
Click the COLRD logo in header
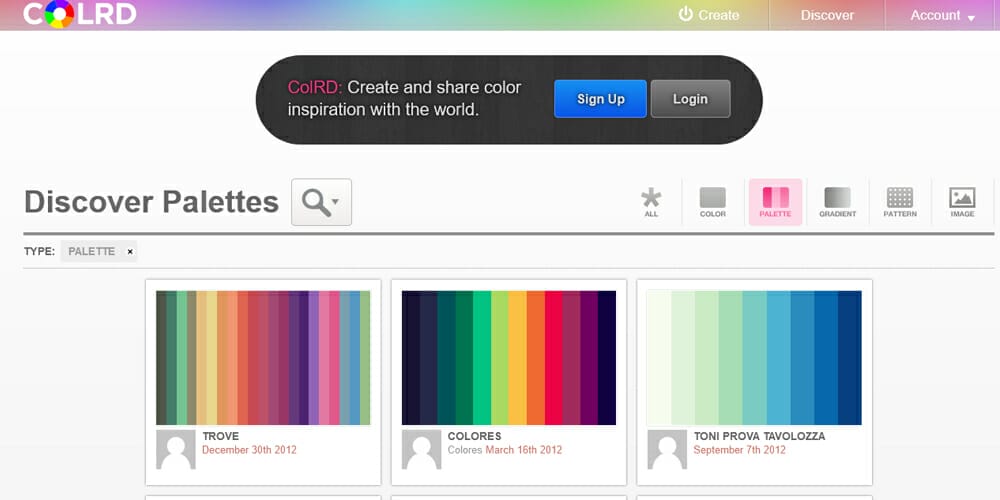click(x=80, y=14)
